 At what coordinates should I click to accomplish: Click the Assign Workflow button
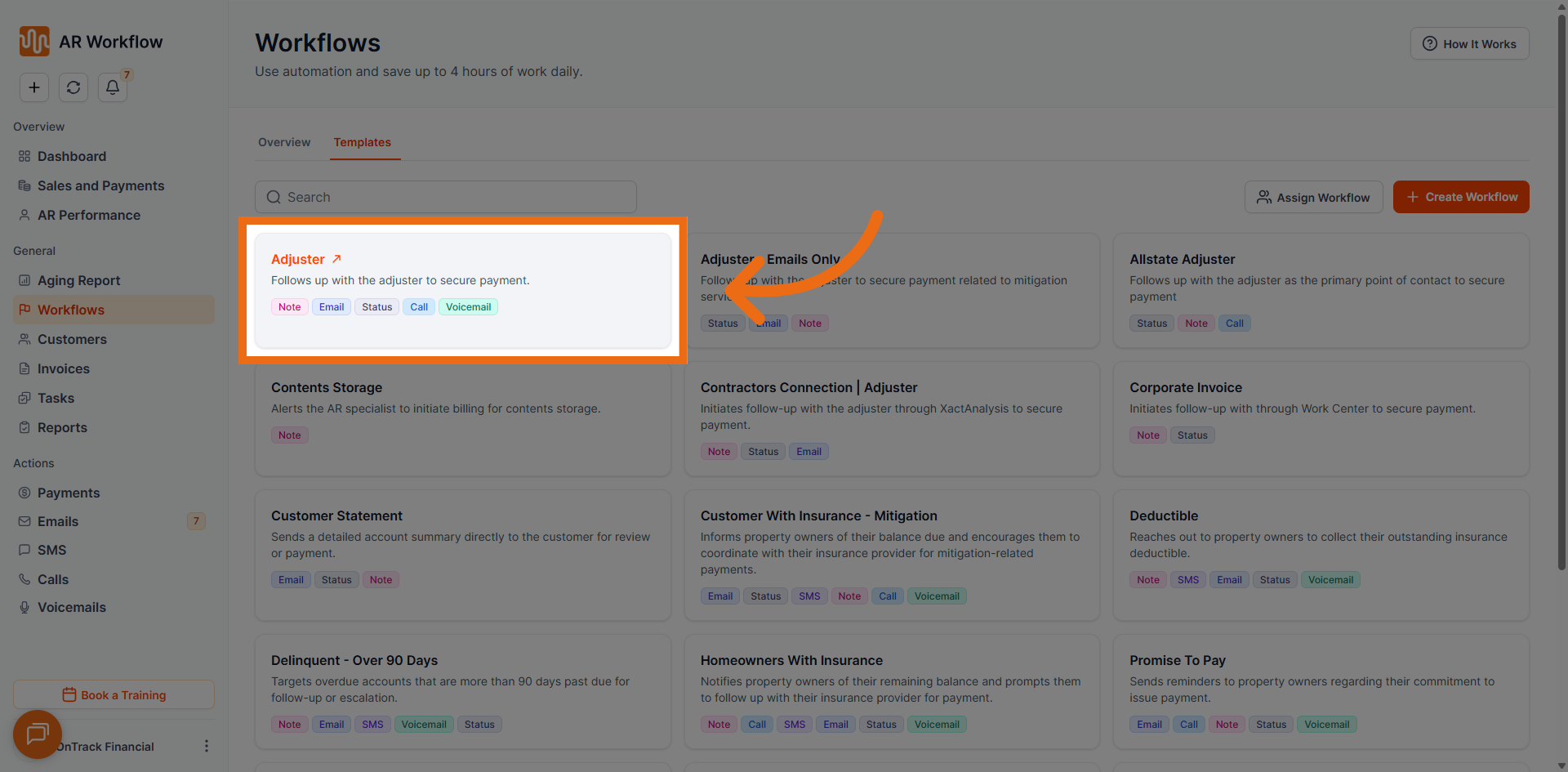1312,197
